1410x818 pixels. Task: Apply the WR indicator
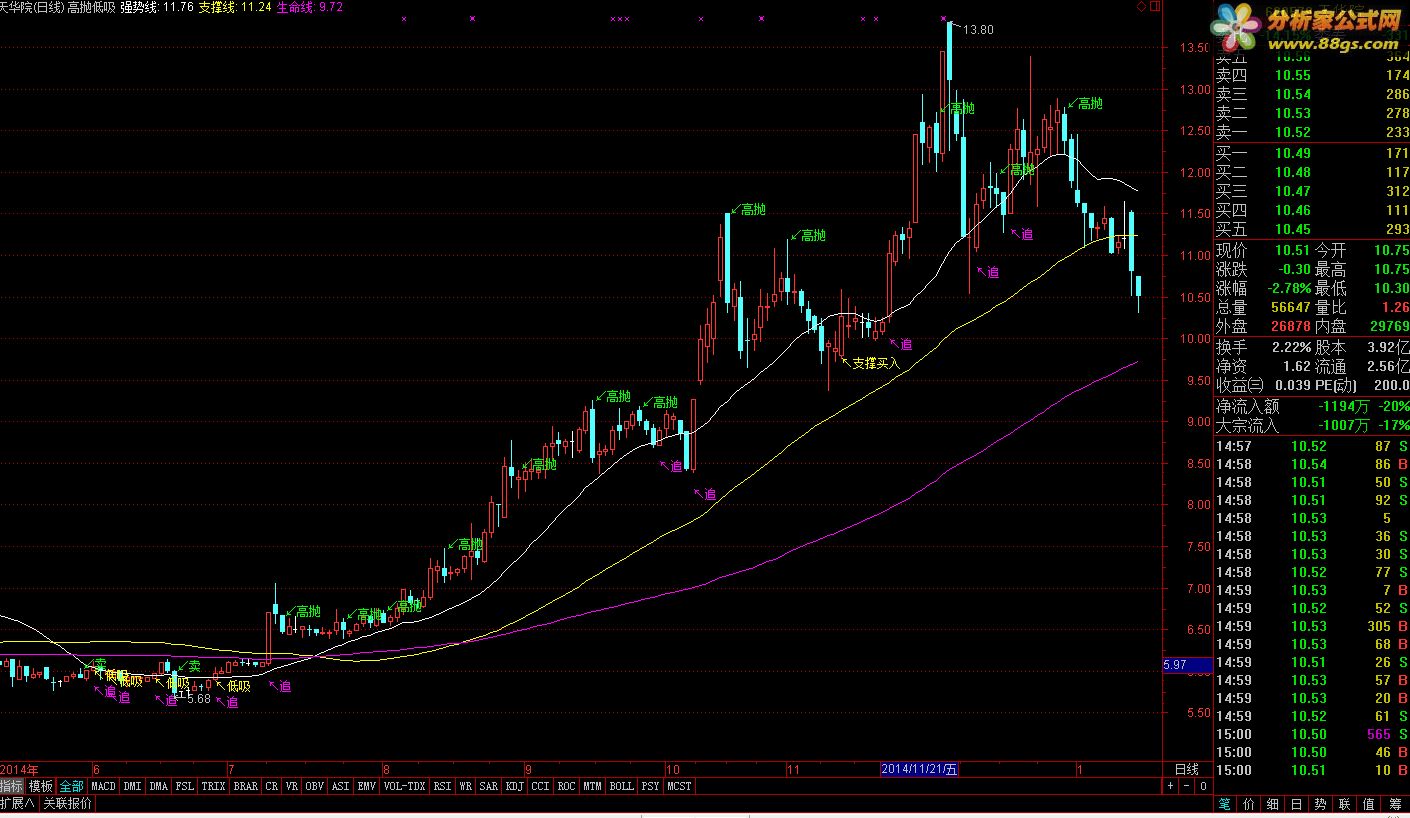[466, 786]
